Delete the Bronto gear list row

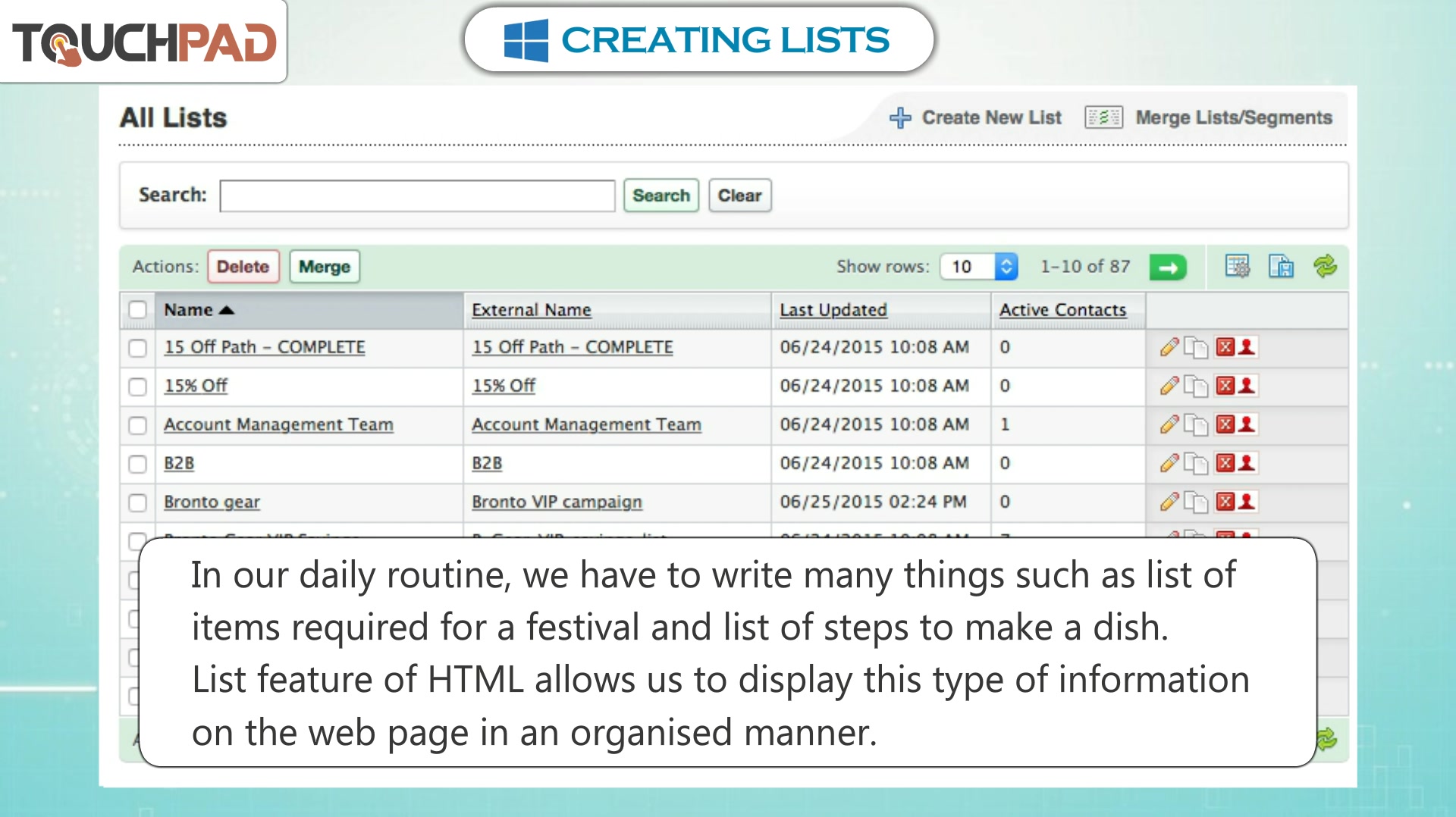(x=1225, y=502)
